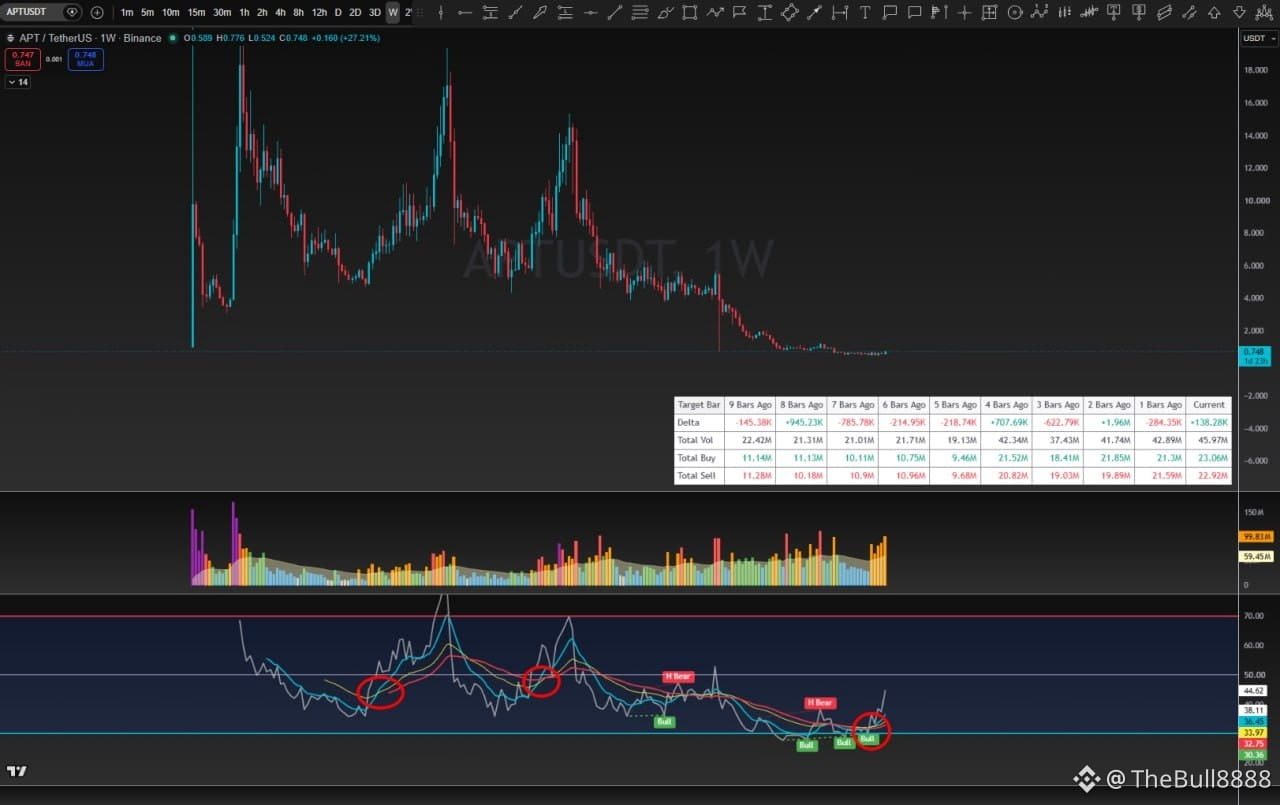Select the rectangle drawing tool
Viewport: 1280px width, 805px height.
click(x=689, y=12)
